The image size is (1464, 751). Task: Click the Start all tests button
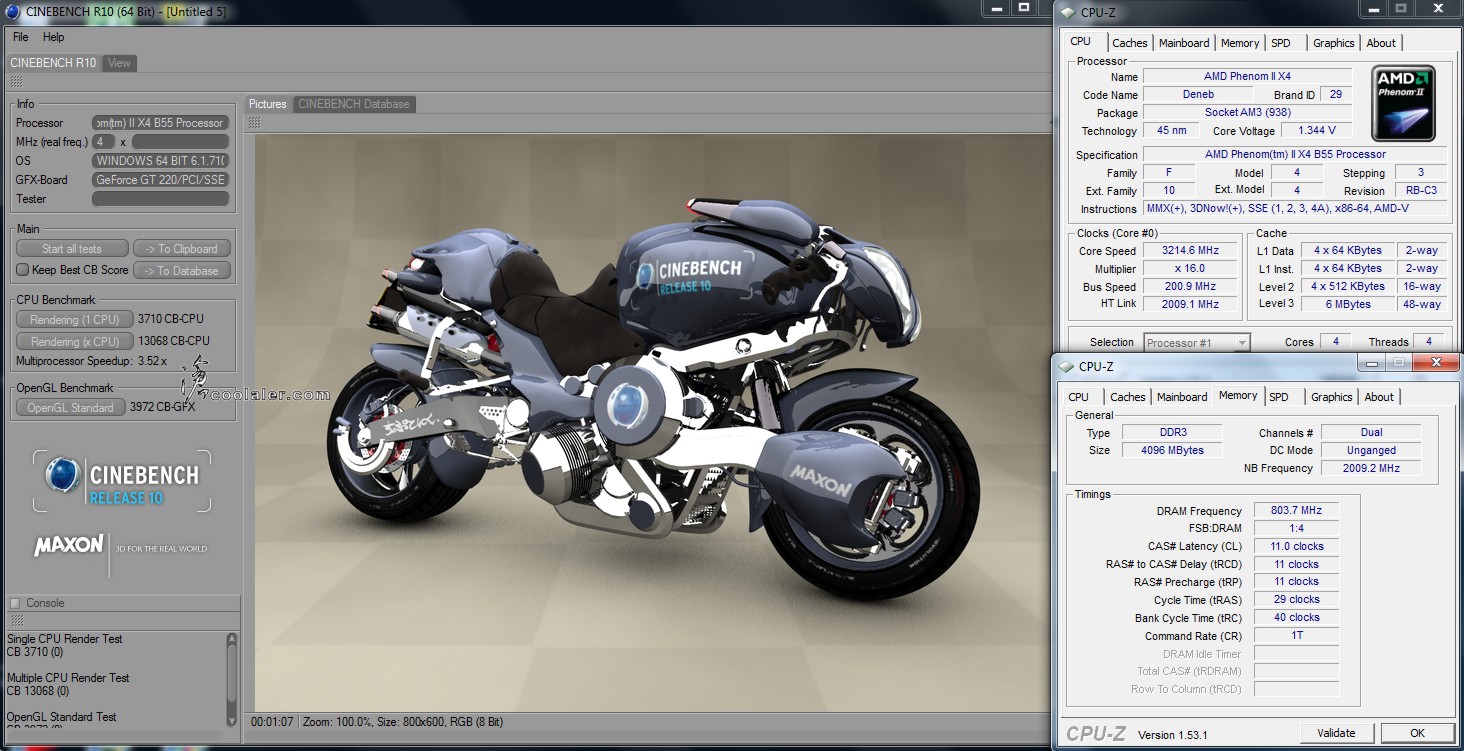[x=72, y=249]
